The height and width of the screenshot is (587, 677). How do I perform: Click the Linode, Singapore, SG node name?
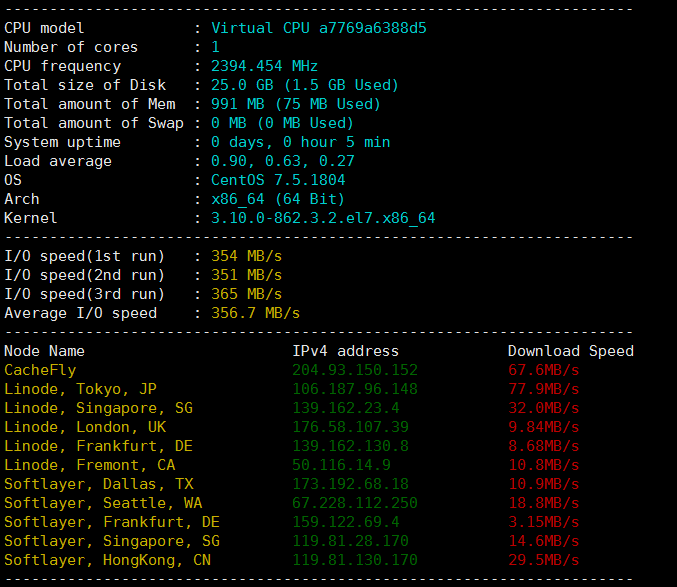coord(98,408)
